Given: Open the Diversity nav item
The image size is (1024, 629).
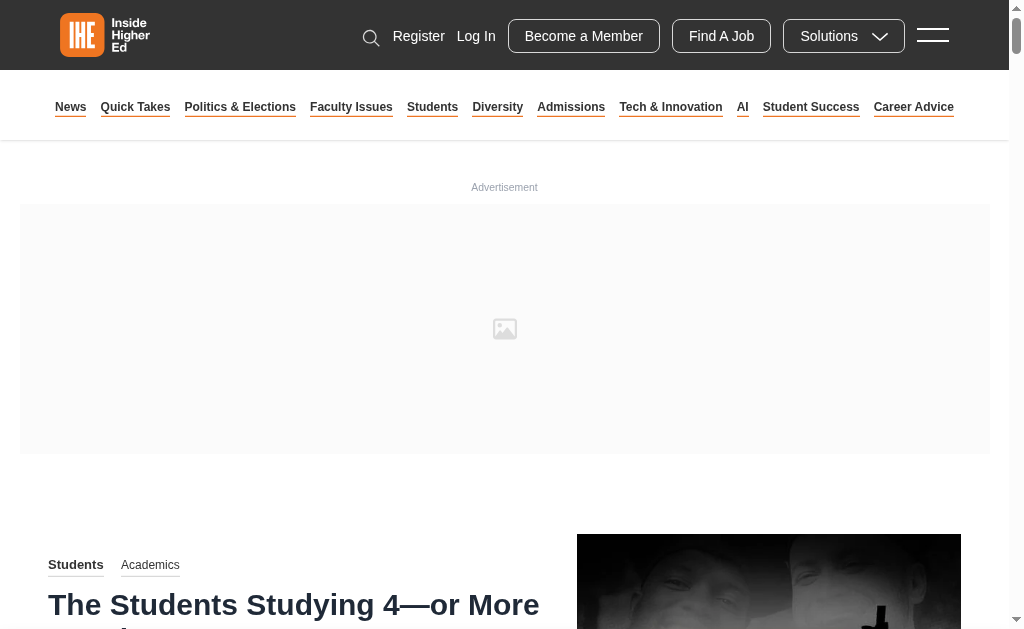Looking at the screenshot, I should pyautogui.click(x=497, y=107).
